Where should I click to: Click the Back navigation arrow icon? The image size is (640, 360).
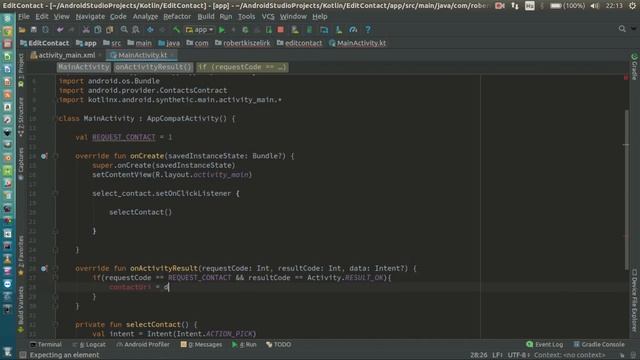pyautogui.click(x=151, y=30)
